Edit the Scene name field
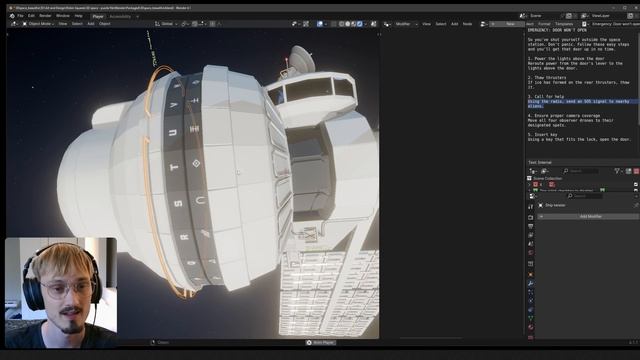The height and width of the screenshot is (360, 640). pyautogui.click(x=546, y=16)
